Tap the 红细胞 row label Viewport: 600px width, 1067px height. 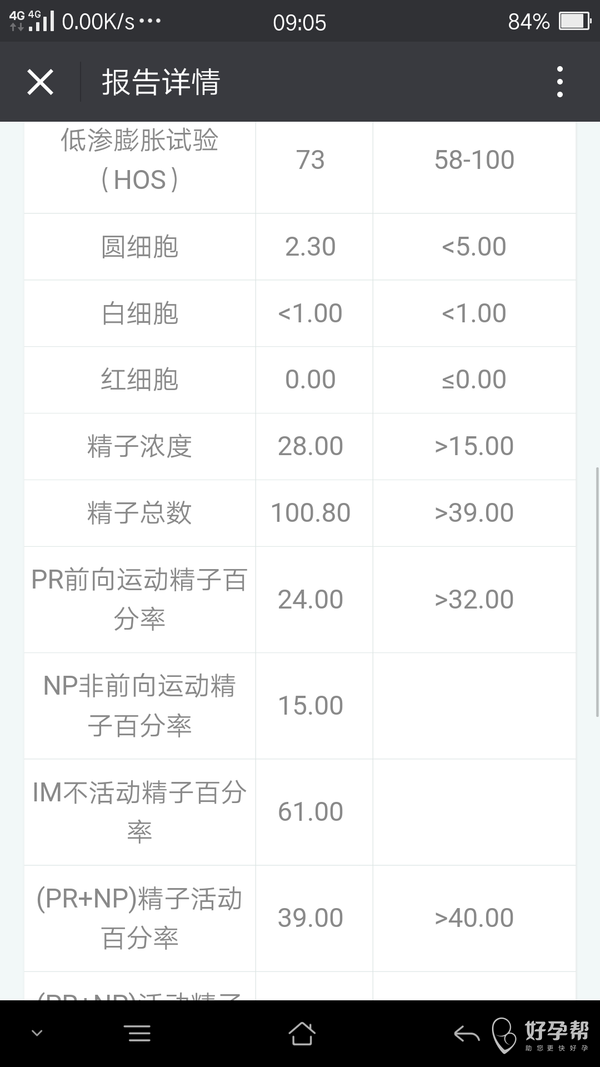point(139,379)
